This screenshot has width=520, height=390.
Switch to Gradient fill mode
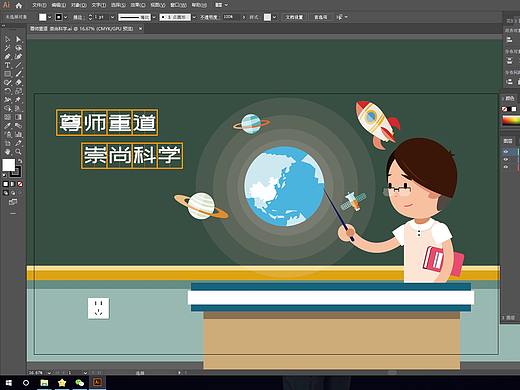[x=13, y=184]
